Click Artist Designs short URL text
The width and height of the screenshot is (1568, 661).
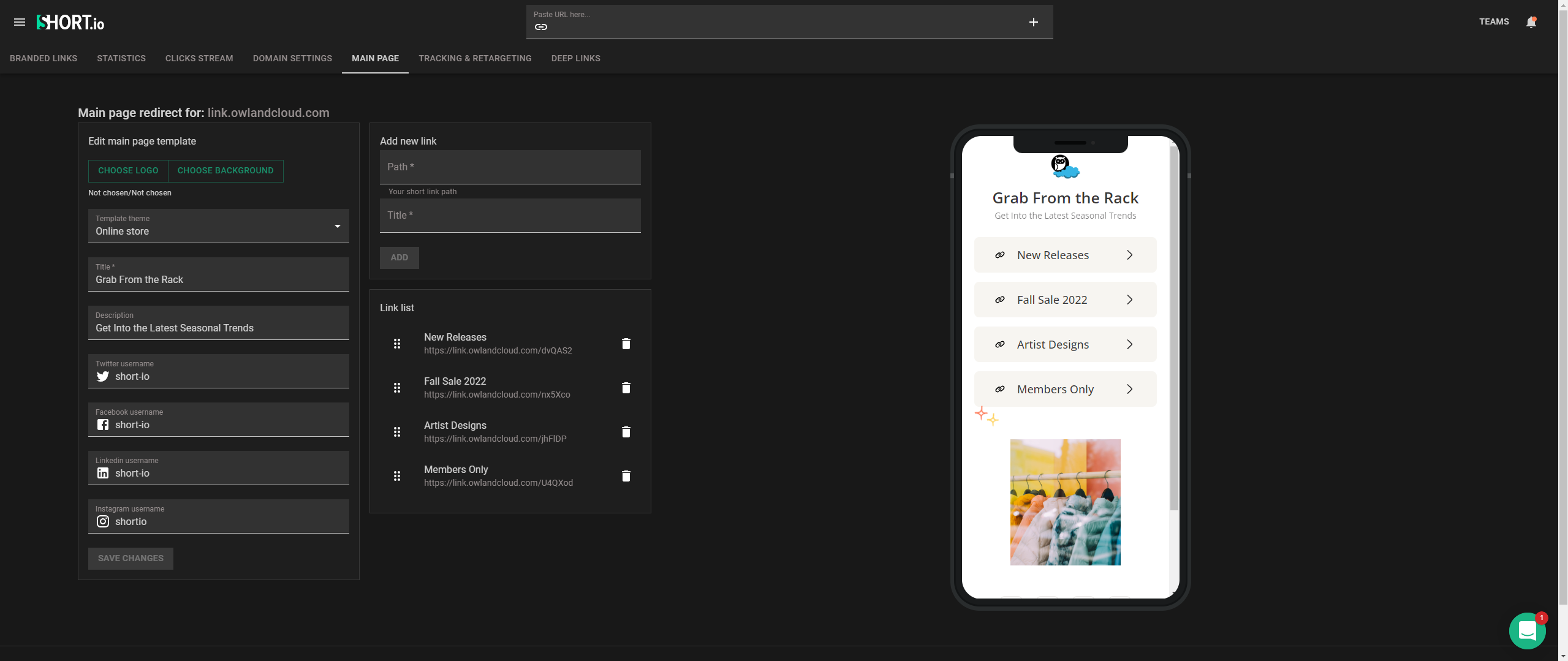pyautogui.click(x=495, y=439)
